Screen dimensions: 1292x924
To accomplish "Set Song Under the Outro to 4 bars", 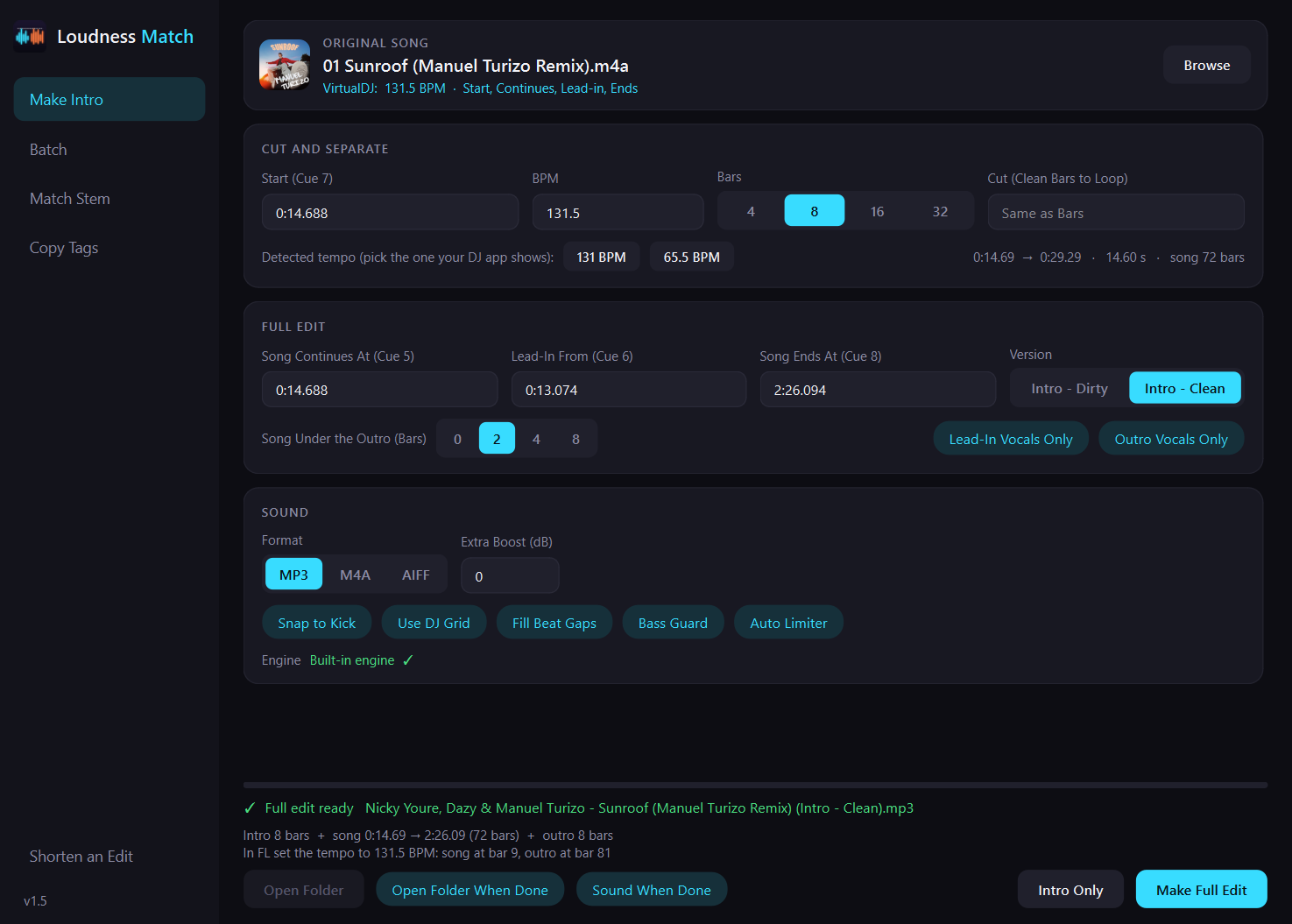I will (x=536, y=438).
